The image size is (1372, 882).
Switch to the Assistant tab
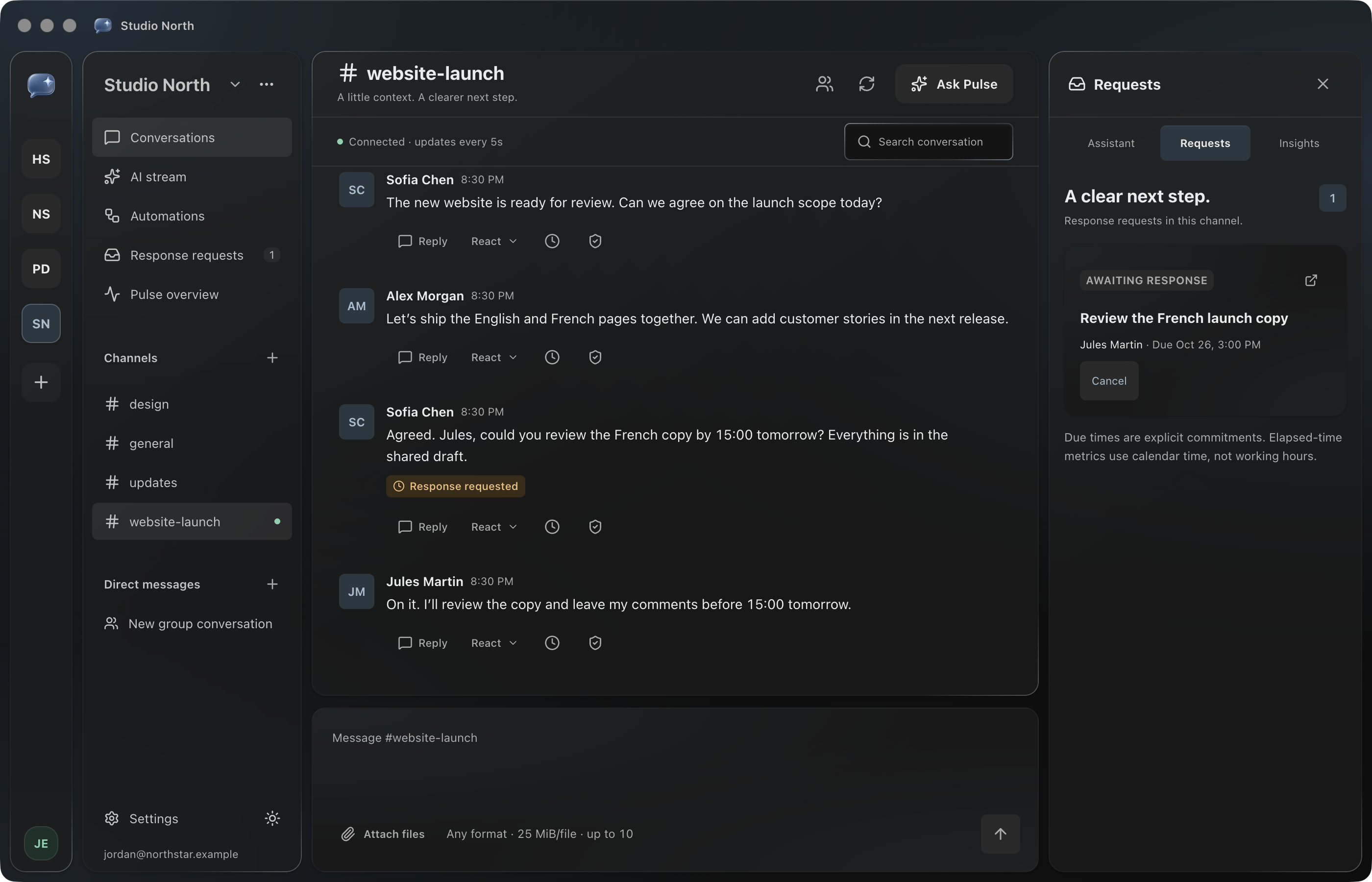1111,143
